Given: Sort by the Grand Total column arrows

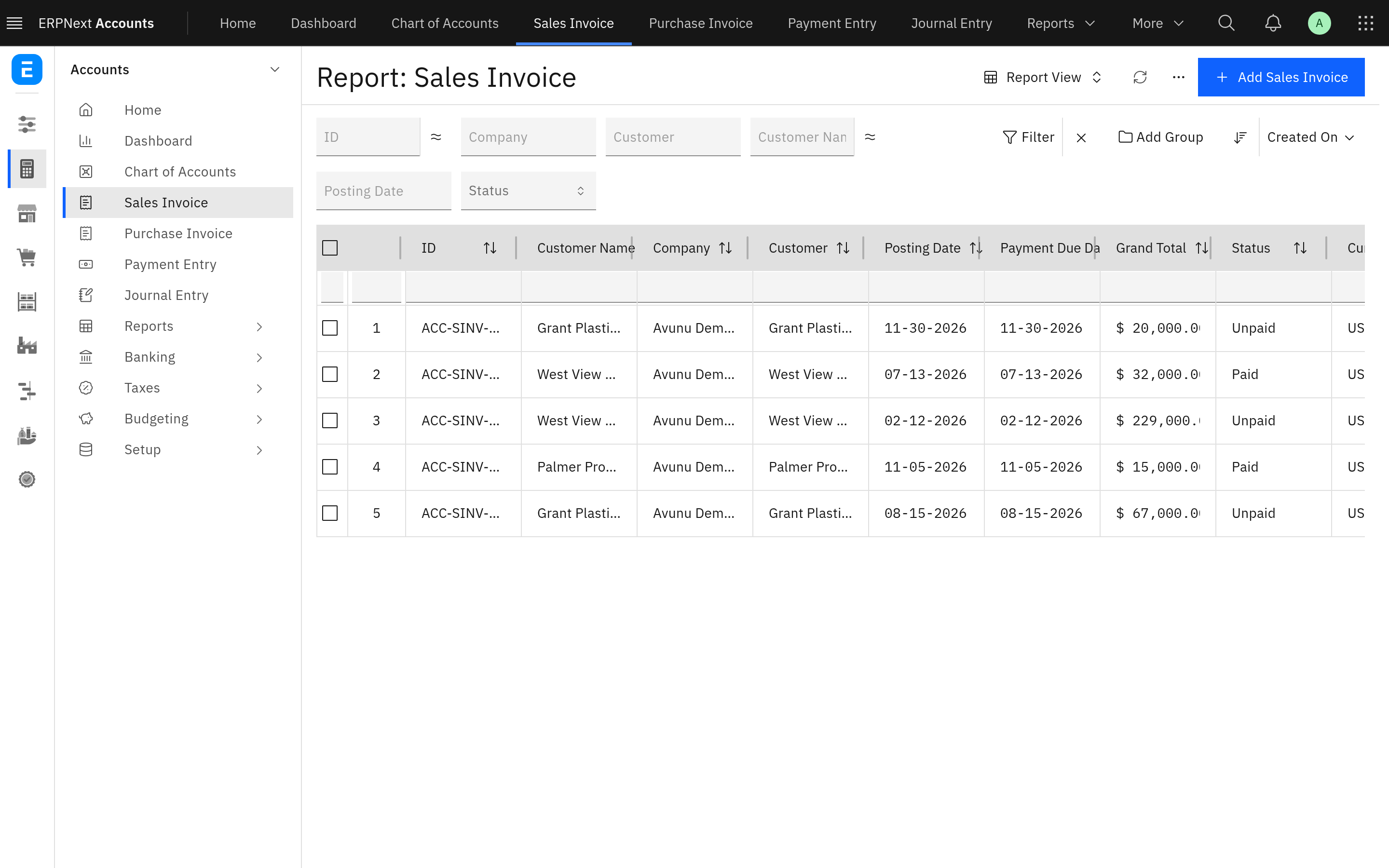Looking at the screenshot, I should click(1202, 248).
